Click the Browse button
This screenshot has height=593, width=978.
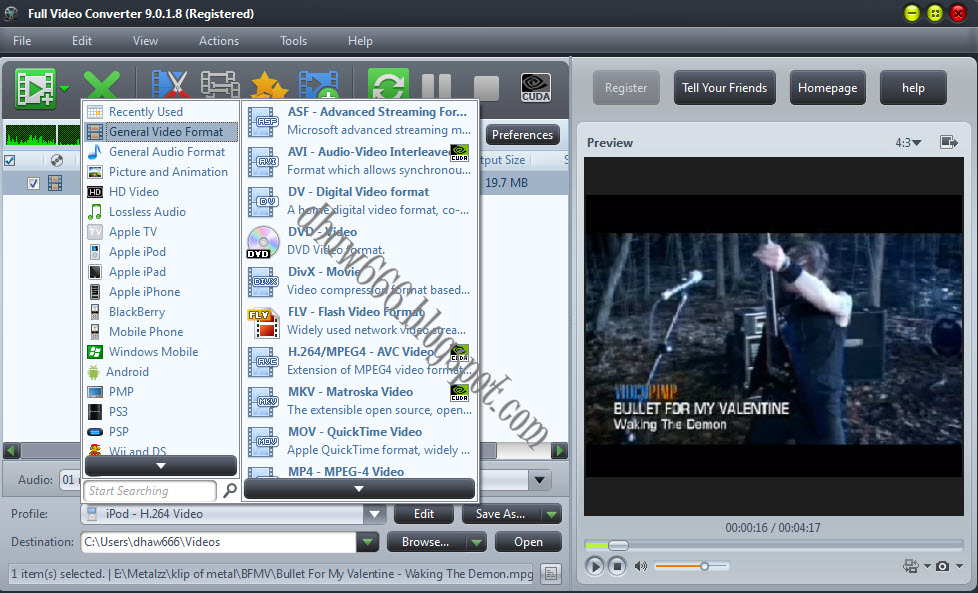tap(426, 542)
